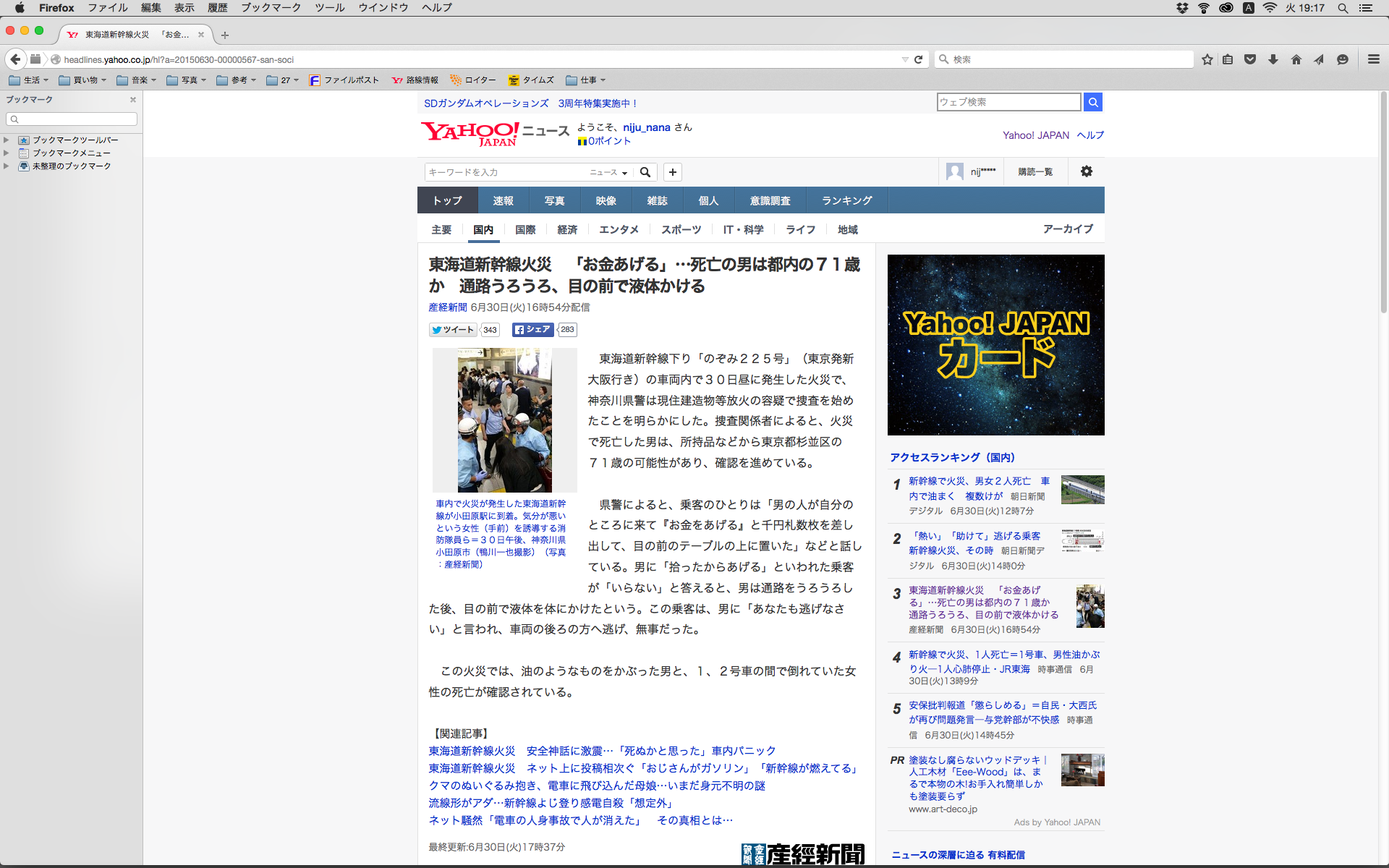This screenshot has height=868, width=1389.
Task: Open the Pocket save icon
Action: tap(1250, 59)
